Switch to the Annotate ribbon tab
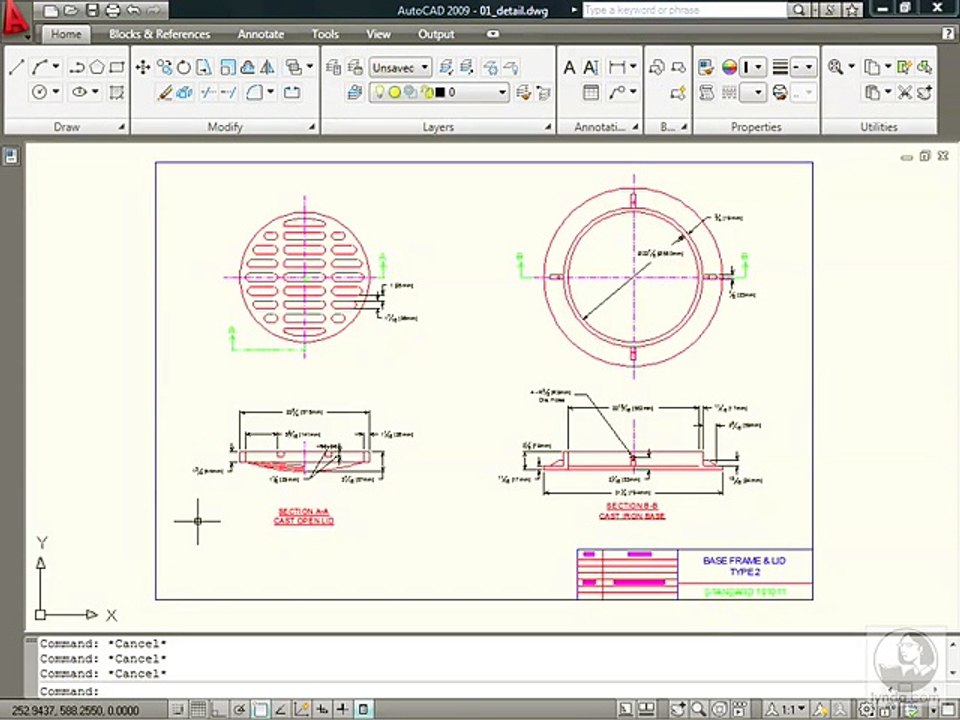This screenshot has height=720, width=960. [260, 34]
